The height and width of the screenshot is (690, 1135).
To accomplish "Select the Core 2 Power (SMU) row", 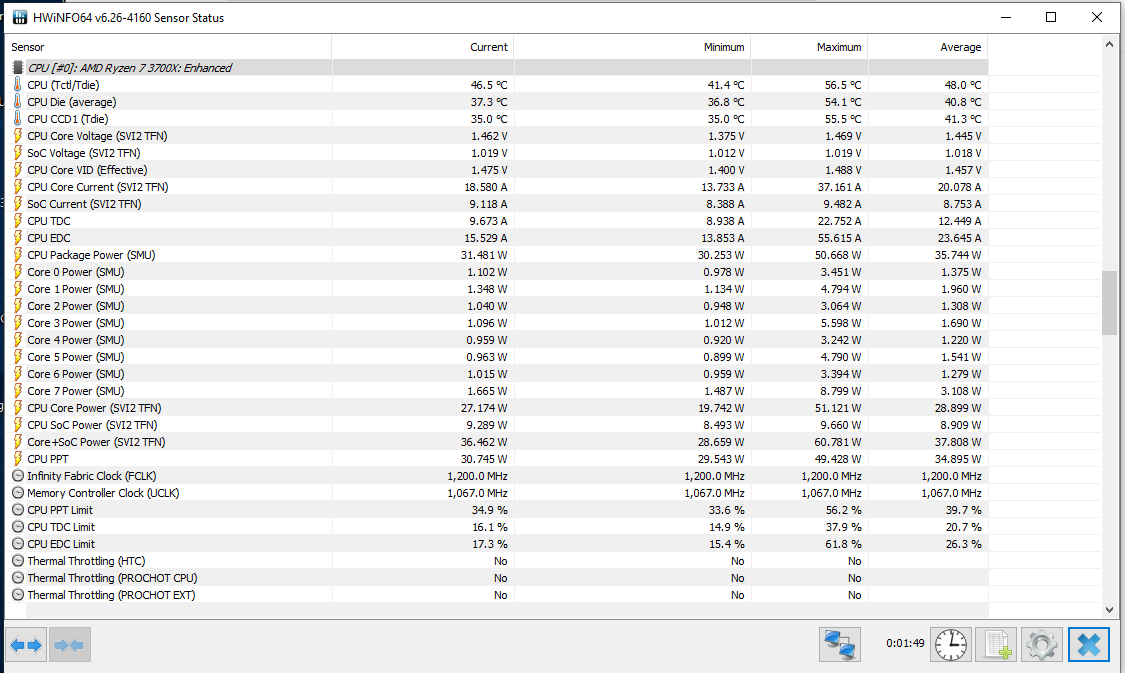I will [497, 306].
